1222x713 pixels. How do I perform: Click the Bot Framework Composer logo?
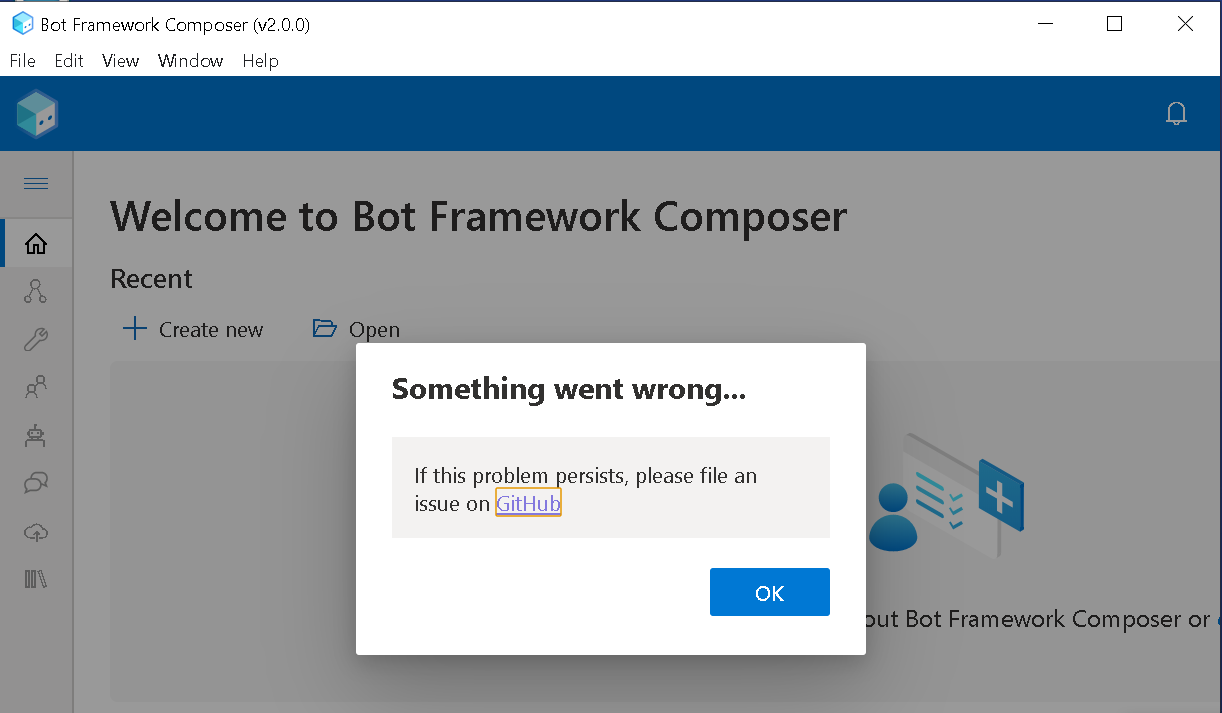pyautogui.click(x=36, y=113)
